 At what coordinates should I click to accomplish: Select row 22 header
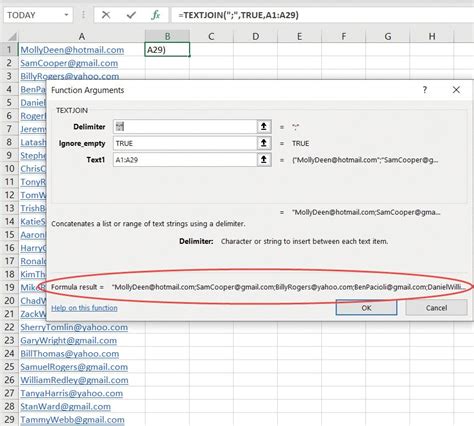click(x=9, y=327)
